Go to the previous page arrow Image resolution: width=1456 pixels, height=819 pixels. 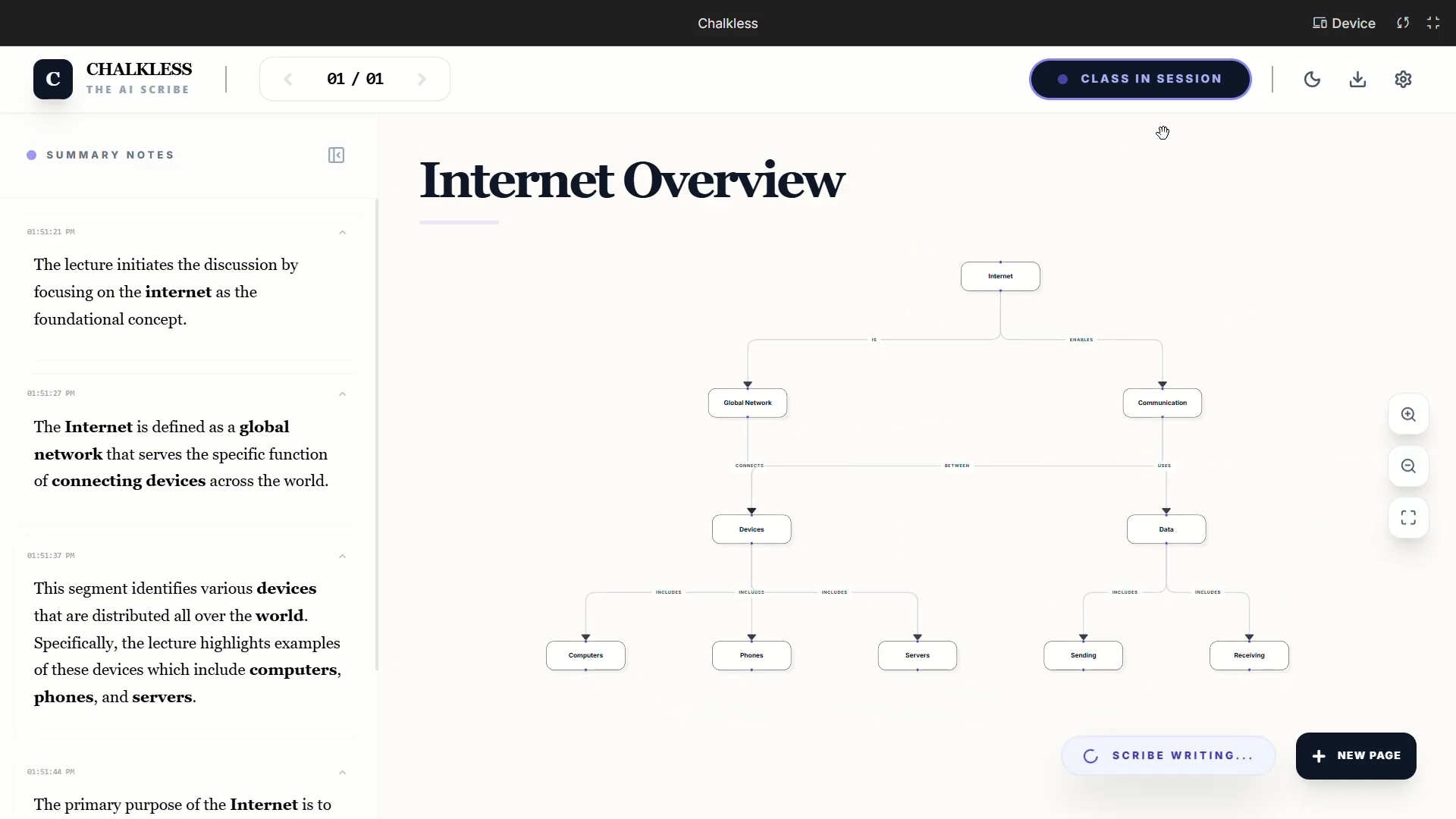(x=287, y=79)
